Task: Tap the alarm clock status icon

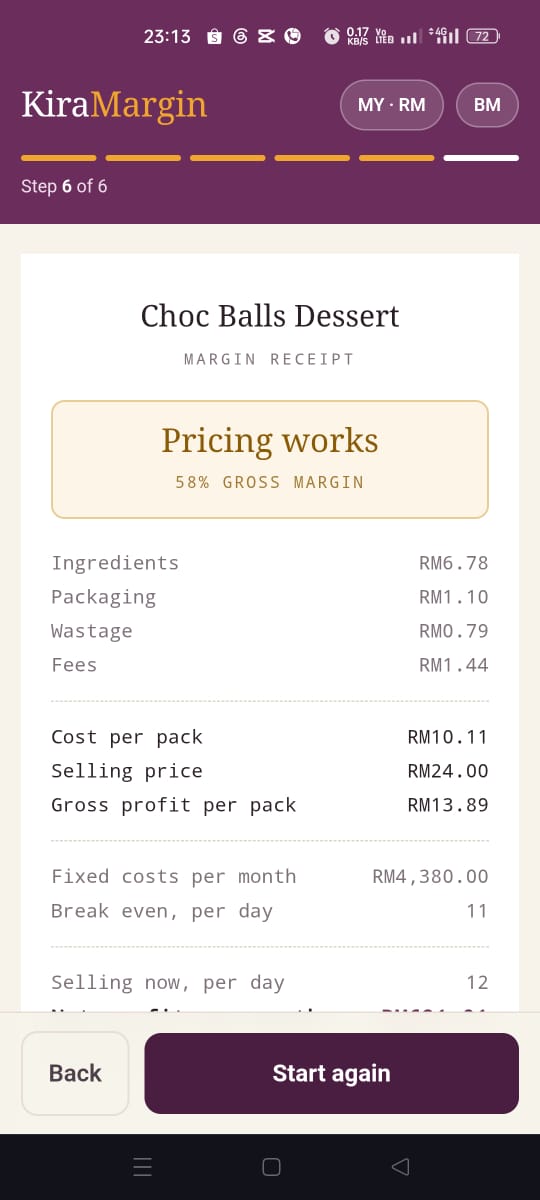Action: point(332,36)
